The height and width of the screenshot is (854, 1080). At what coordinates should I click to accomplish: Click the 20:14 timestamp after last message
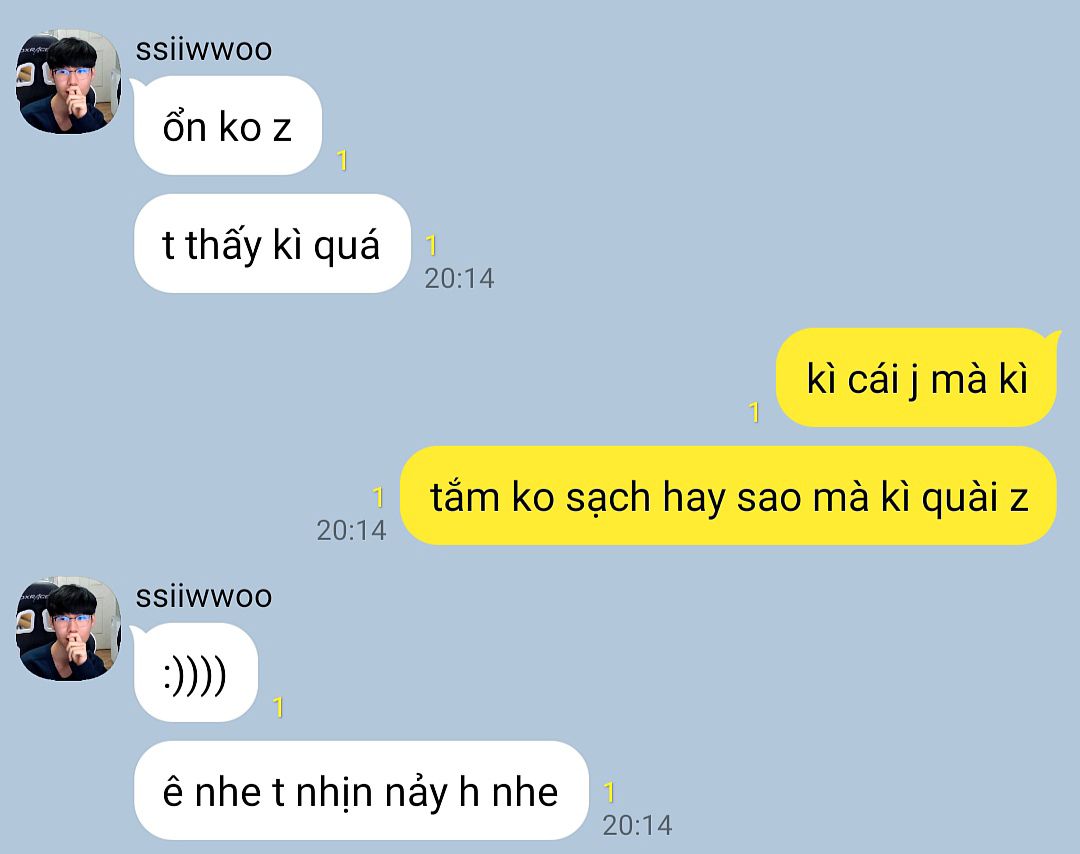point(637,825)
